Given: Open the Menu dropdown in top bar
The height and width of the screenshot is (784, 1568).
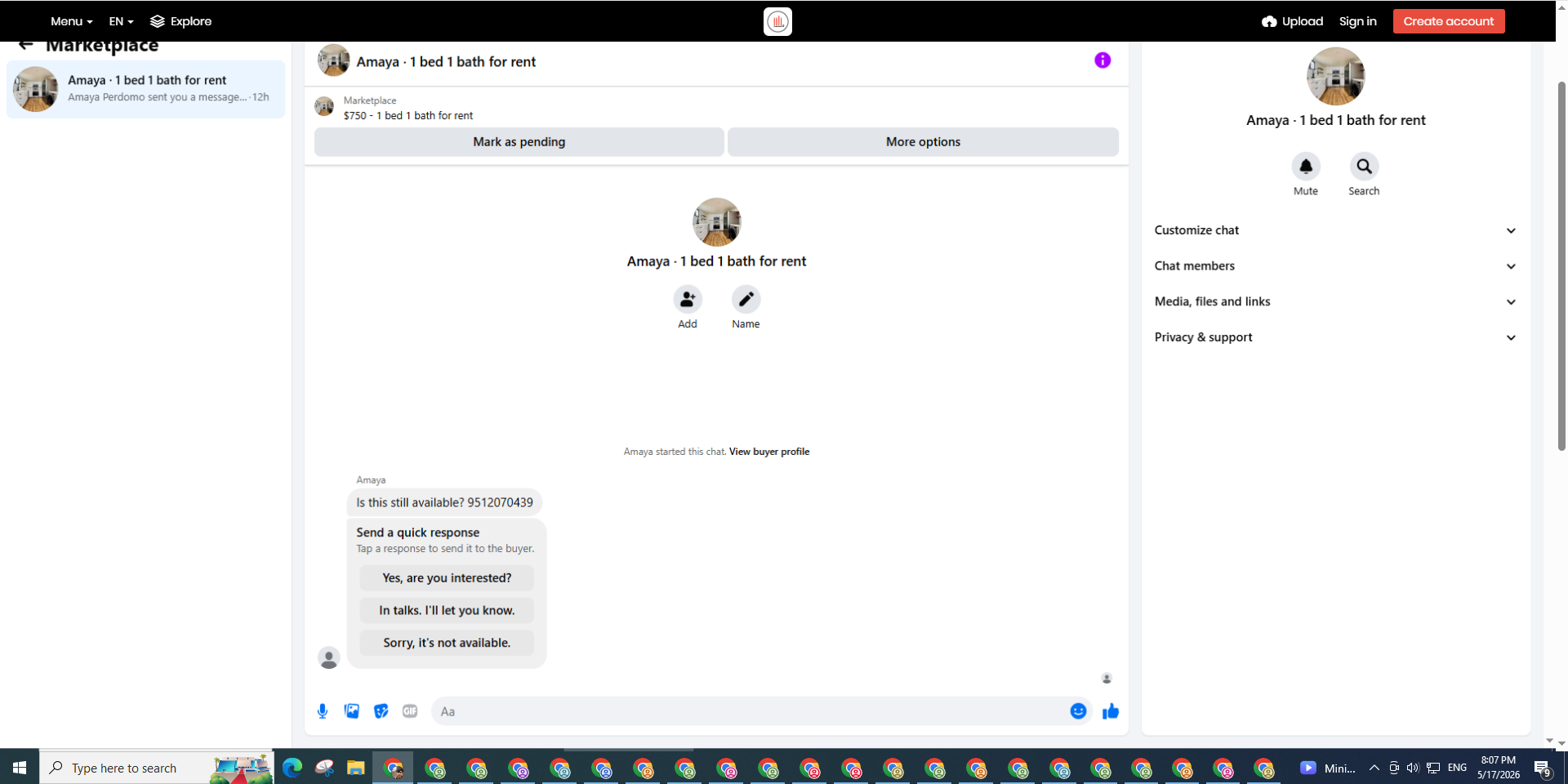Looking at the screenshot, I should coord(72,21).
